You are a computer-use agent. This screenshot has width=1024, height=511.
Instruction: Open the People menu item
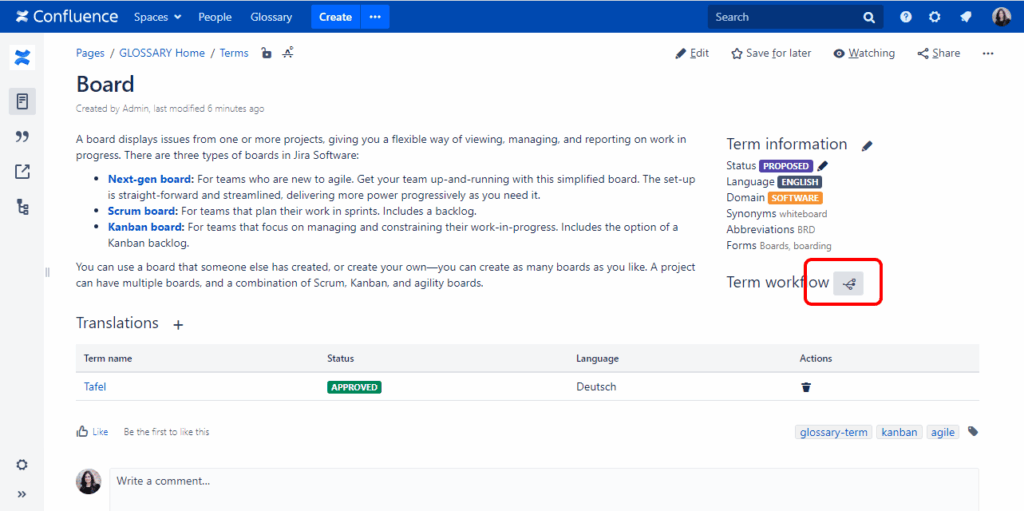(215, 17)
